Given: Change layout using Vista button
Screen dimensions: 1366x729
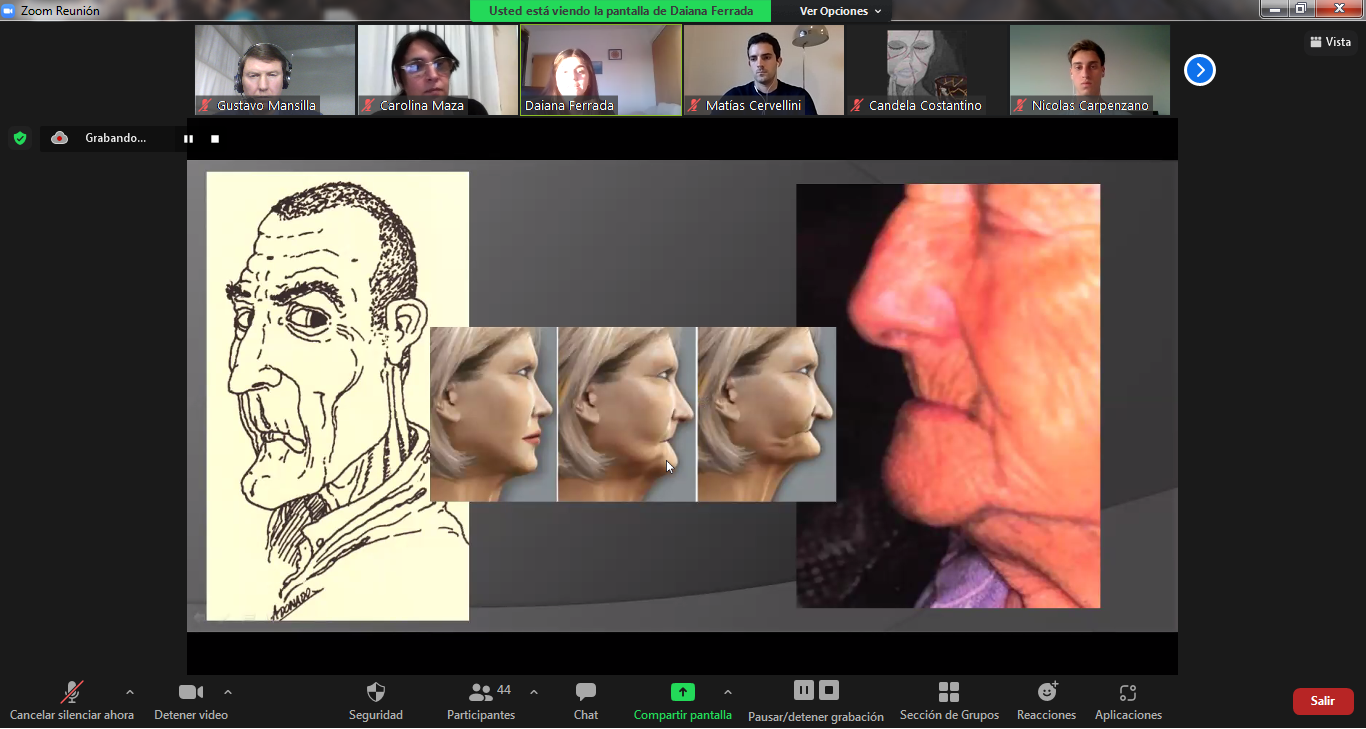Looking at the screenshot, I should [x=1330, y=42].
